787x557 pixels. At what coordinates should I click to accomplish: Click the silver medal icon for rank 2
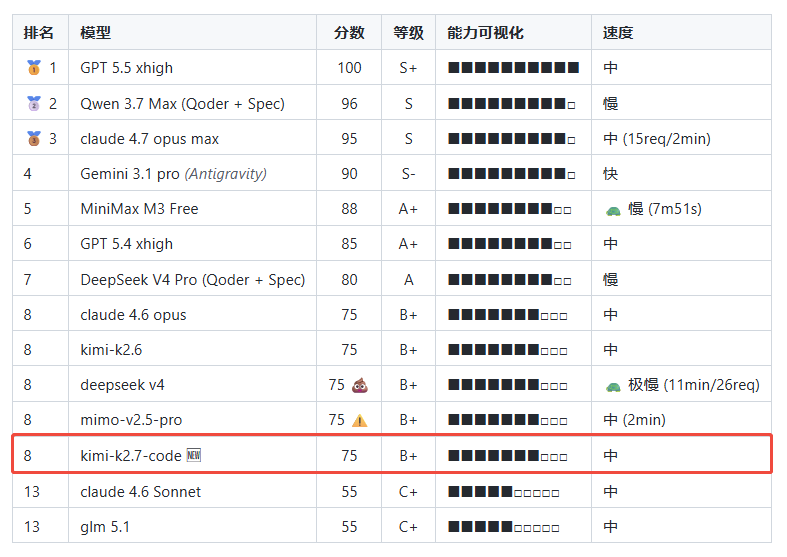point(34,103)
